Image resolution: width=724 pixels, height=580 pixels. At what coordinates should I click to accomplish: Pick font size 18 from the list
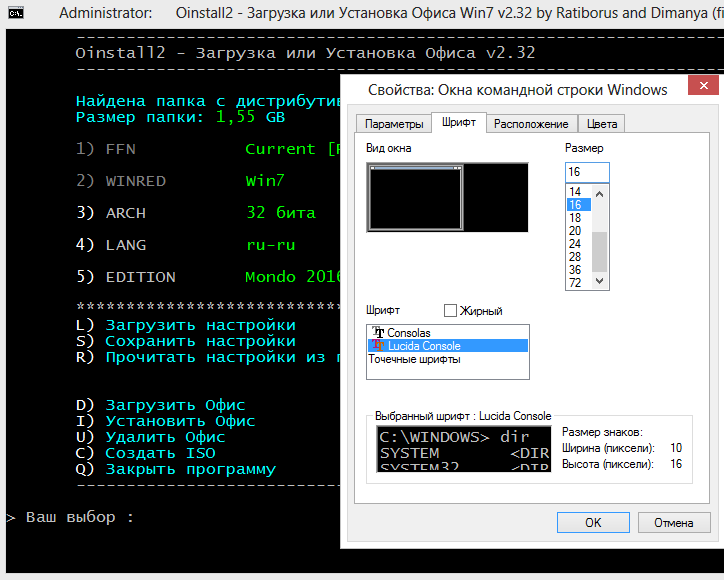pyautogui.click(x=578, y=218)
